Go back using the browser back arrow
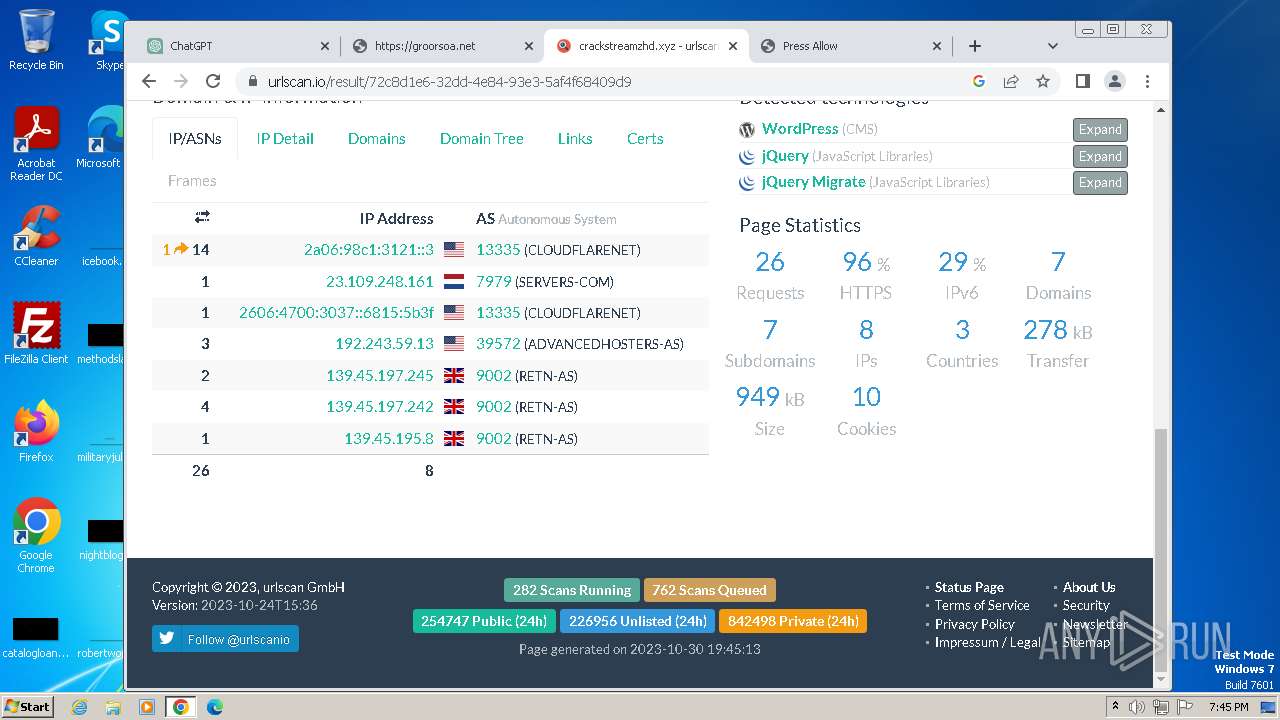This screenshot has width=1280, height=720. point(149,81)
